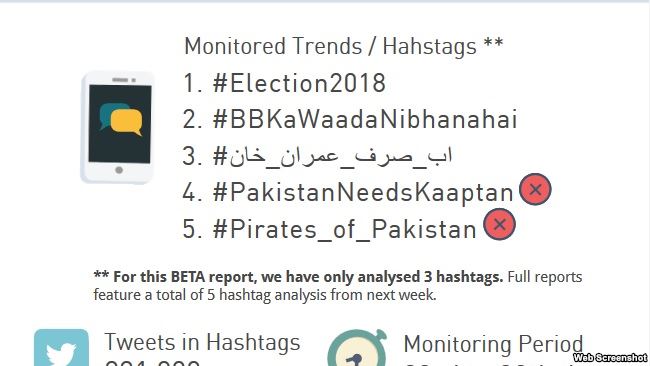This screenshot has height=366, width=650.
Task: Click the phone's home button circle
Action: [x=119, y=170]
